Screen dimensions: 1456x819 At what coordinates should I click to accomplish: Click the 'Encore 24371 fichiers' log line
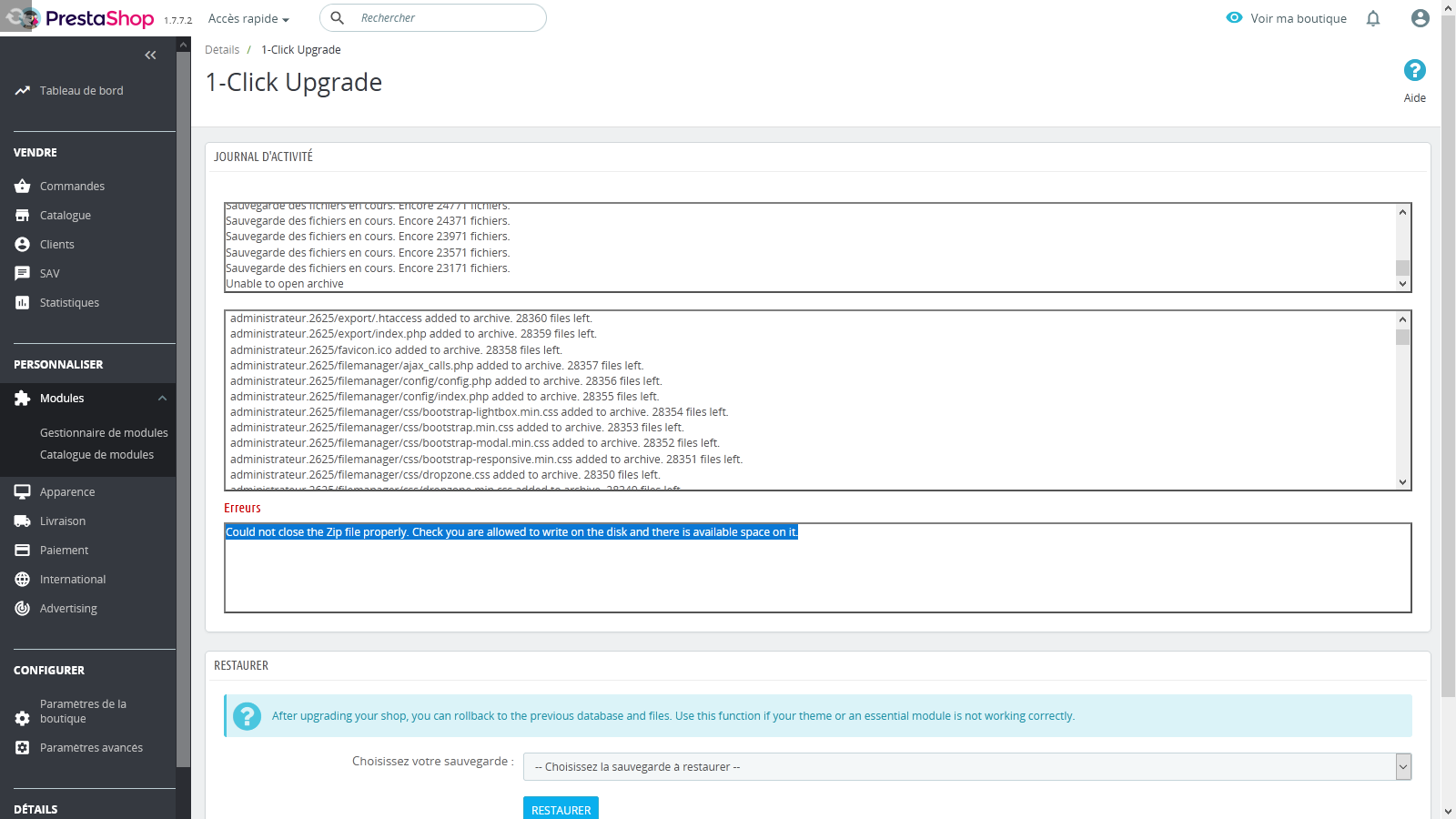(x=368, y=221)
